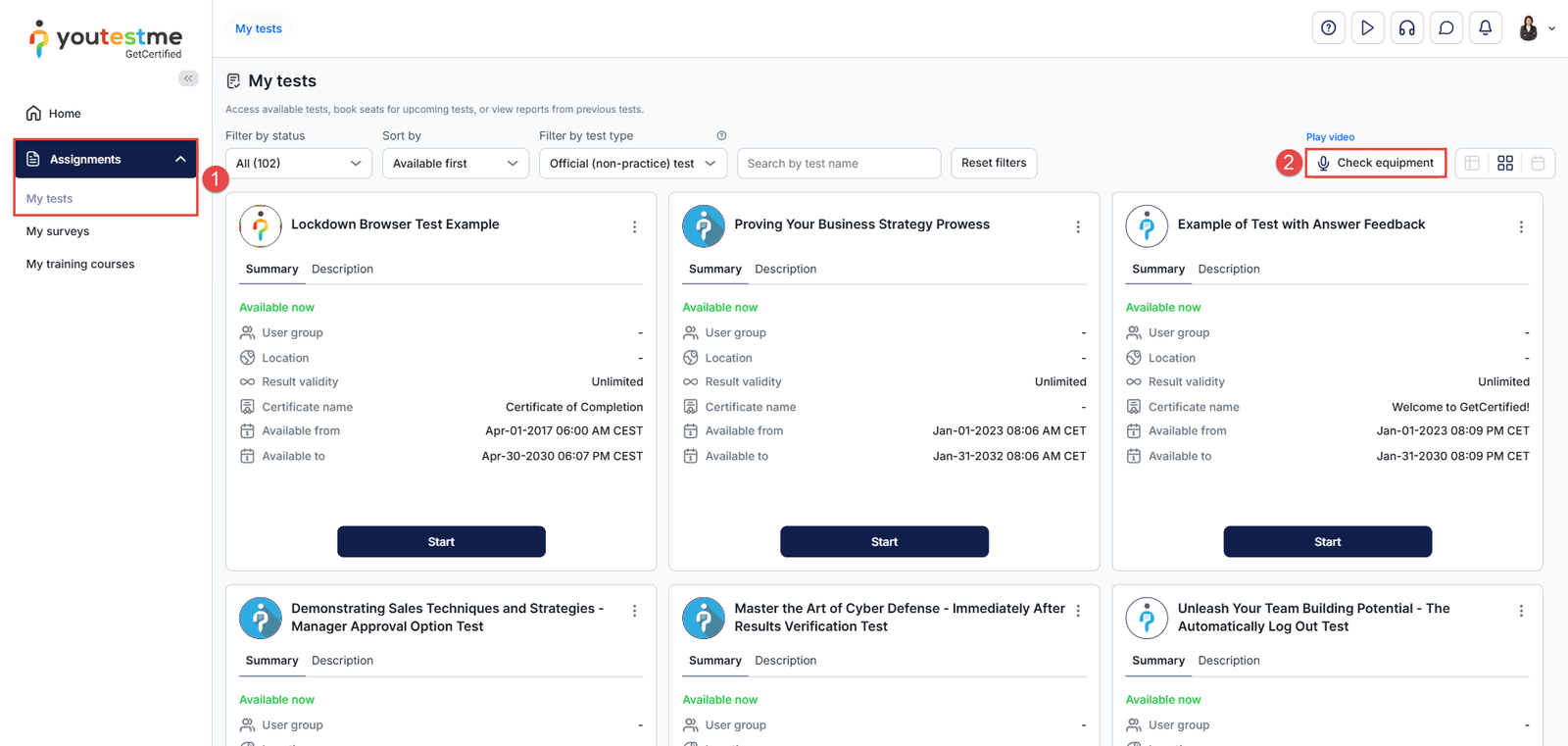Open the Sort by Available first dropdown

(455, 164)
